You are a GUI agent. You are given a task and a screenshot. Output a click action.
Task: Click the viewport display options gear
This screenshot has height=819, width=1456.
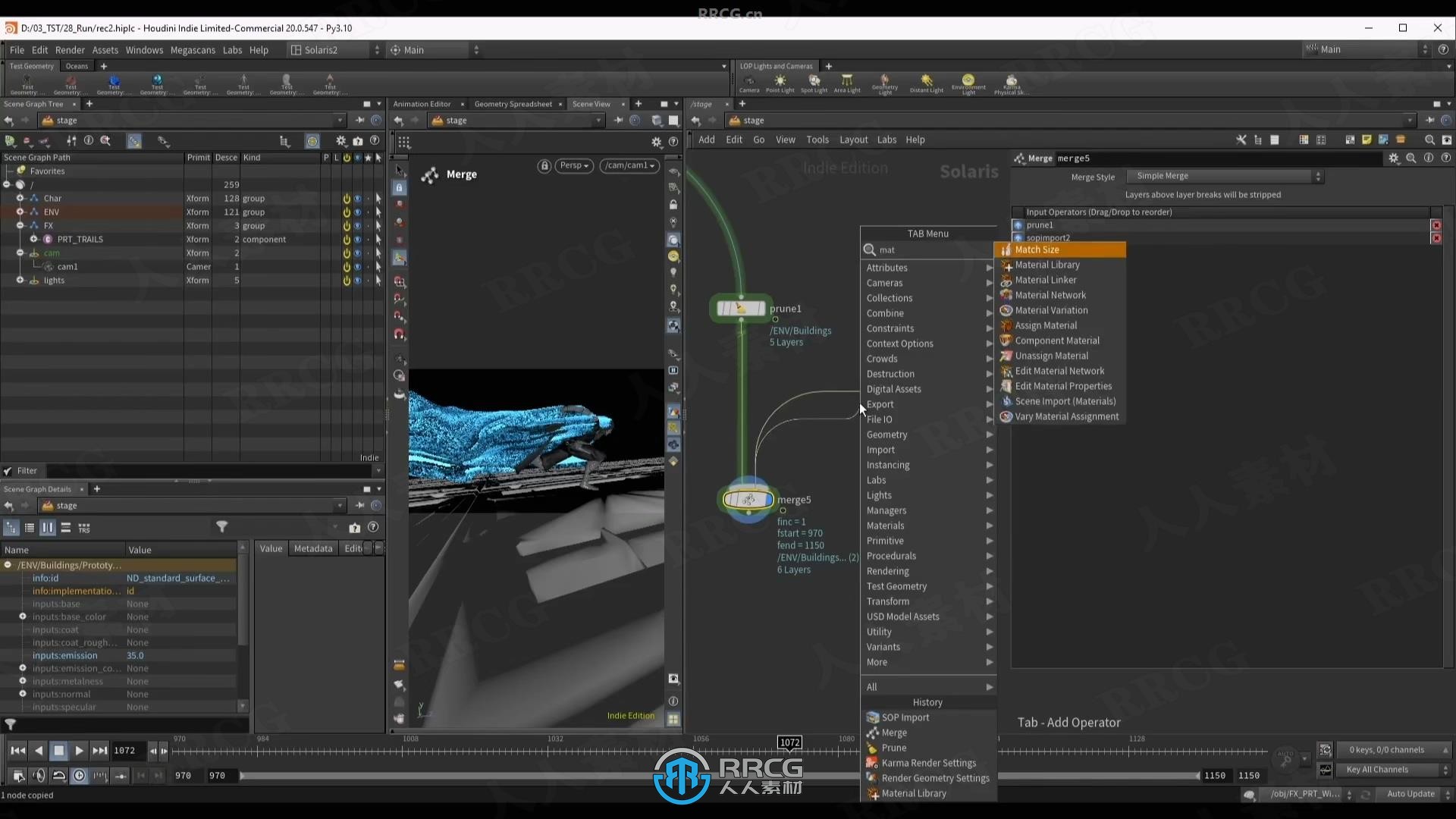click(657, 142)
